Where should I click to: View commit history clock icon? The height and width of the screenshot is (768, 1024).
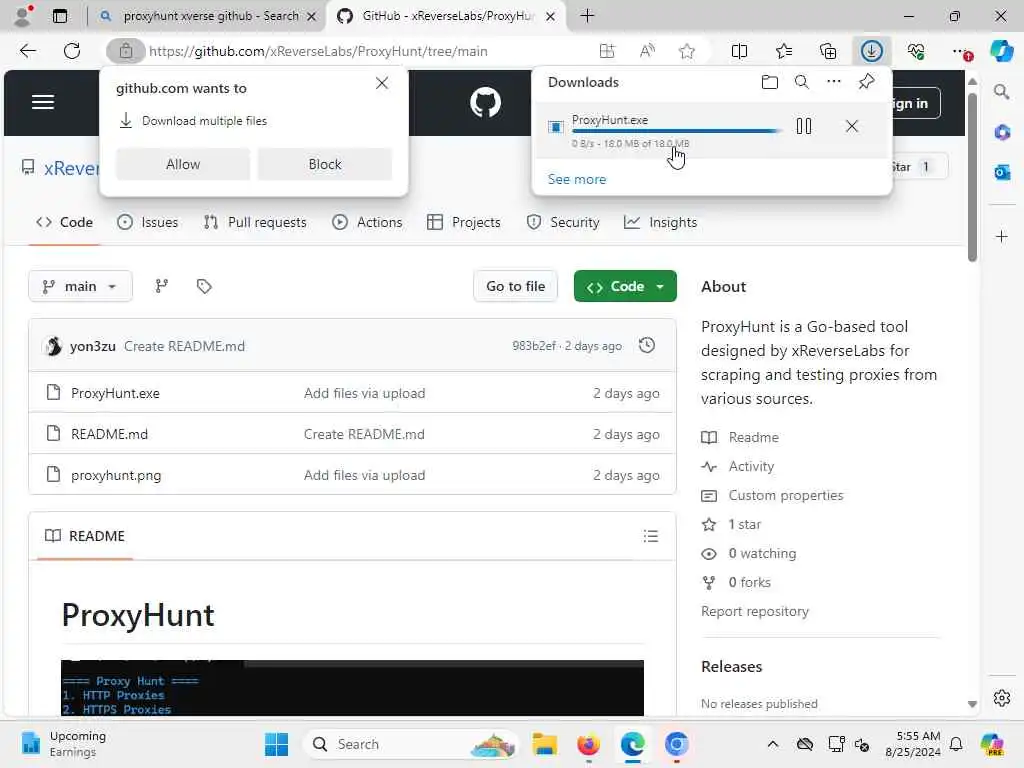(x=647, y=345)
